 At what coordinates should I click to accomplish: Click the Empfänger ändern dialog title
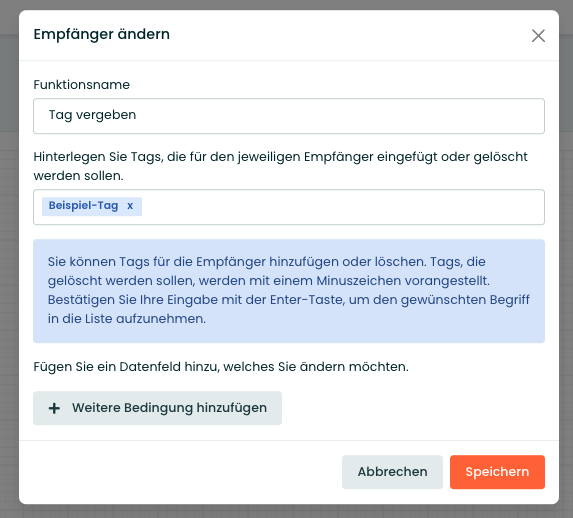tap(102, 34)
